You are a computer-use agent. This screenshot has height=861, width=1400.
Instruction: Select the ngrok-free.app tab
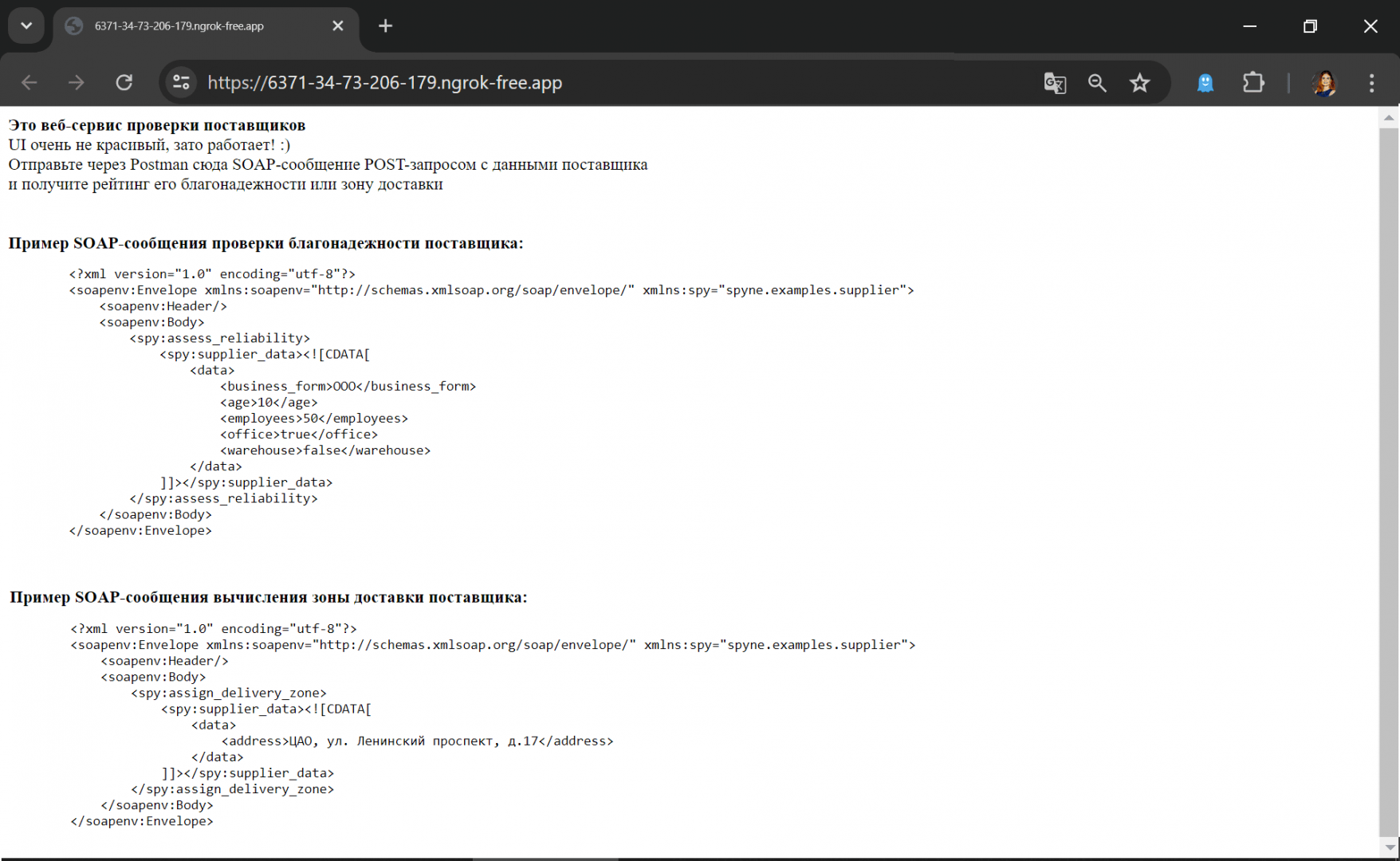click(191, 26)
